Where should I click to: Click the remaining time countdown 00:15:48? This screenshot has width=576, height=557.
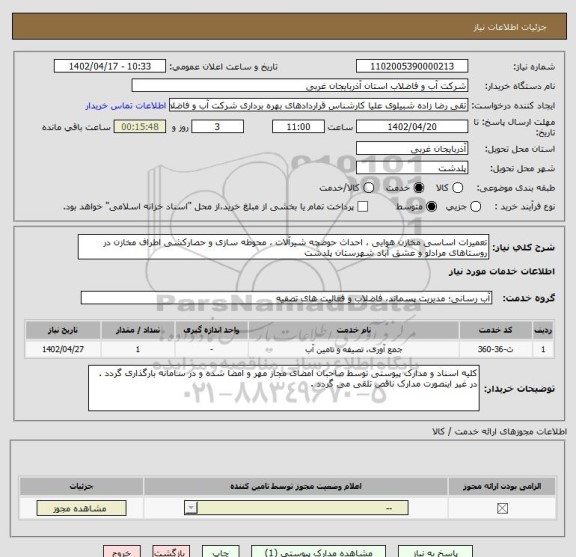coord(140,127)
